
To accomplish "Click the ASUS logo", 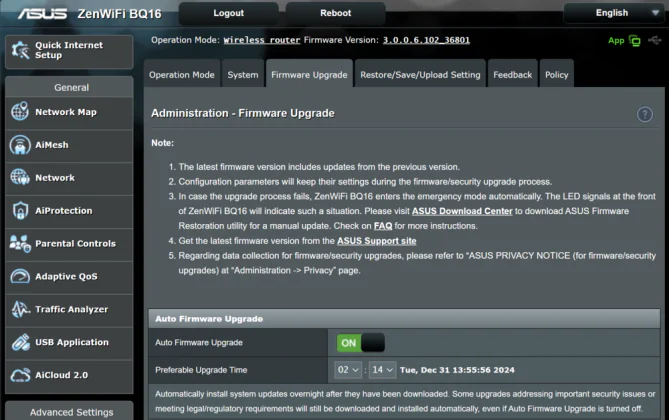I will coord(42,14).
